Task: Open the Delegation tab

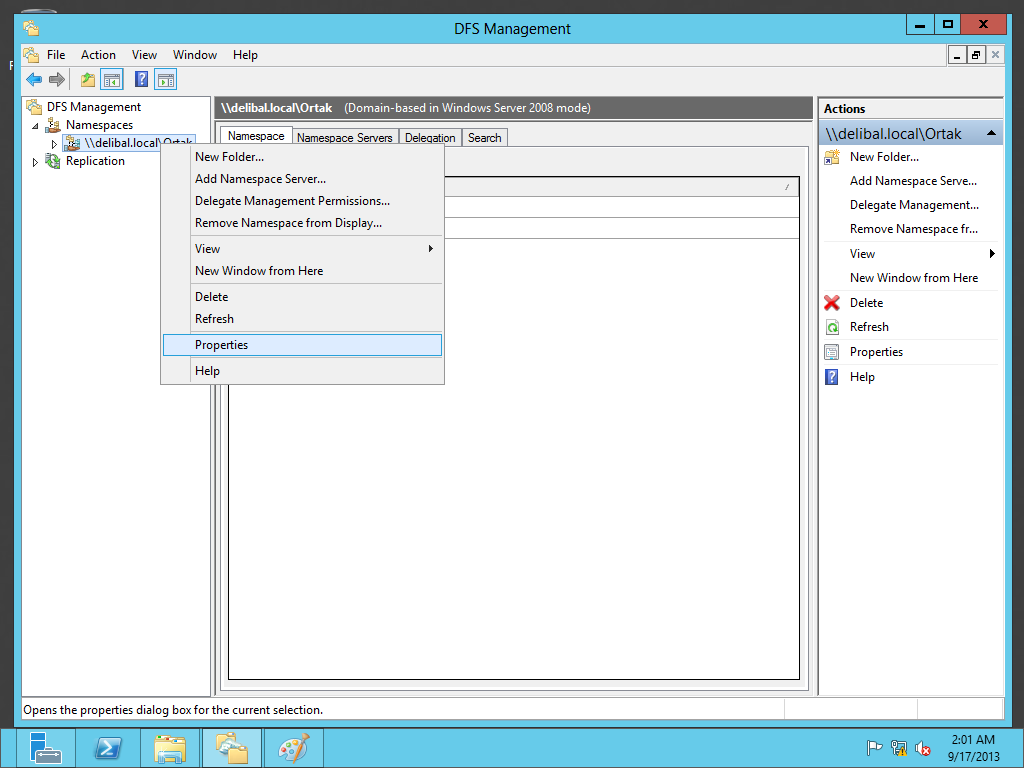Action: 430,138
